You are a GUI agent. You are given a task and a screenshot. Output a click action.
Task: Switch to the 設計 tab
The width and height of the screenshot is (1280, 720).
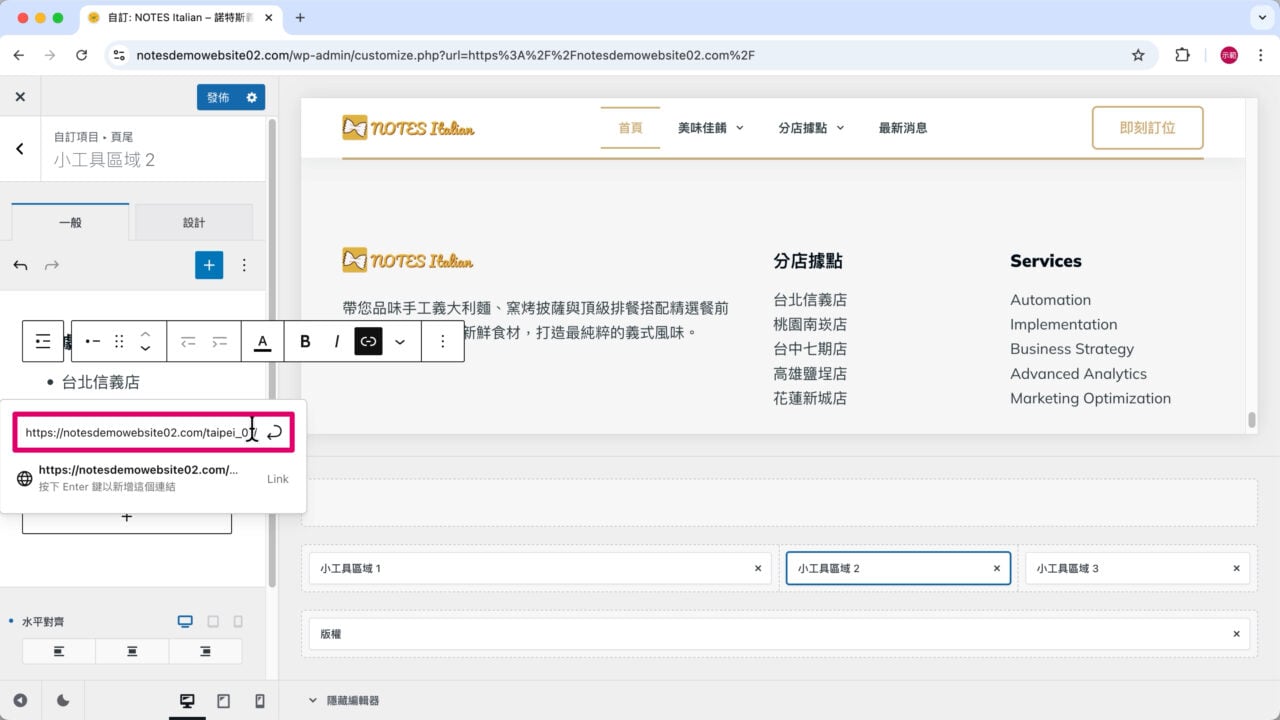pos(194,221)
